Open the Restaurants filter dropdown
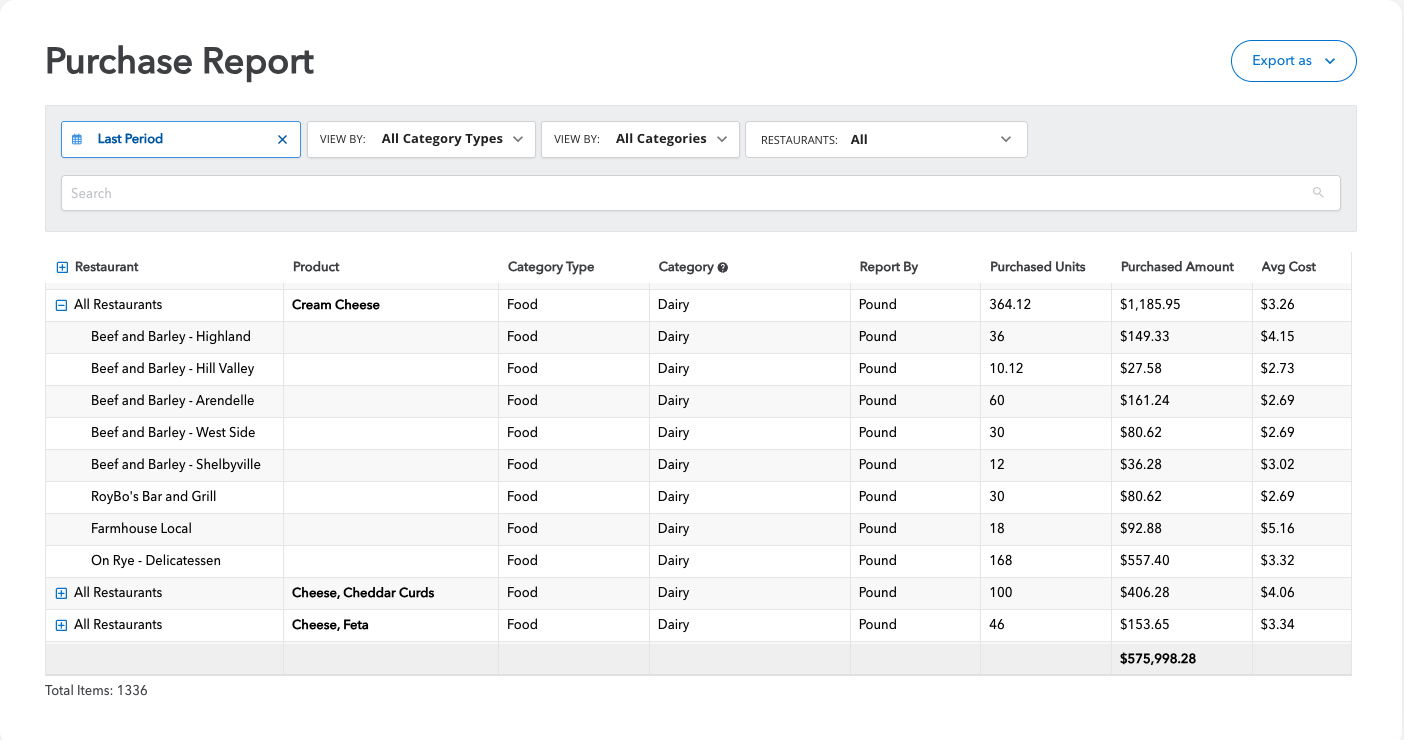This screenshot has height=740, width=1404. [886, 140]
